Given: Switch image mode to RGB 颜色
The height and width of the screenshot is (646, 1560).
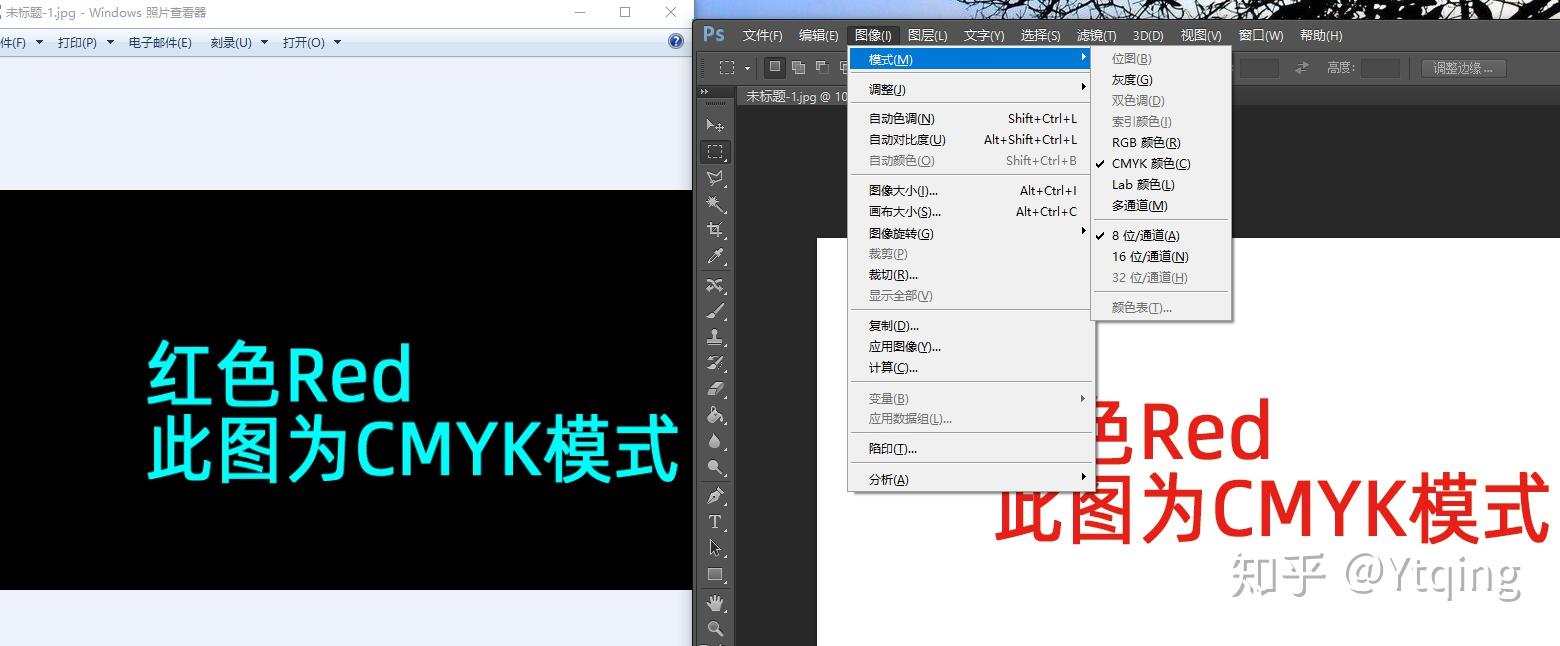Looking at the screenshot, I should (x=1161, y=143).
